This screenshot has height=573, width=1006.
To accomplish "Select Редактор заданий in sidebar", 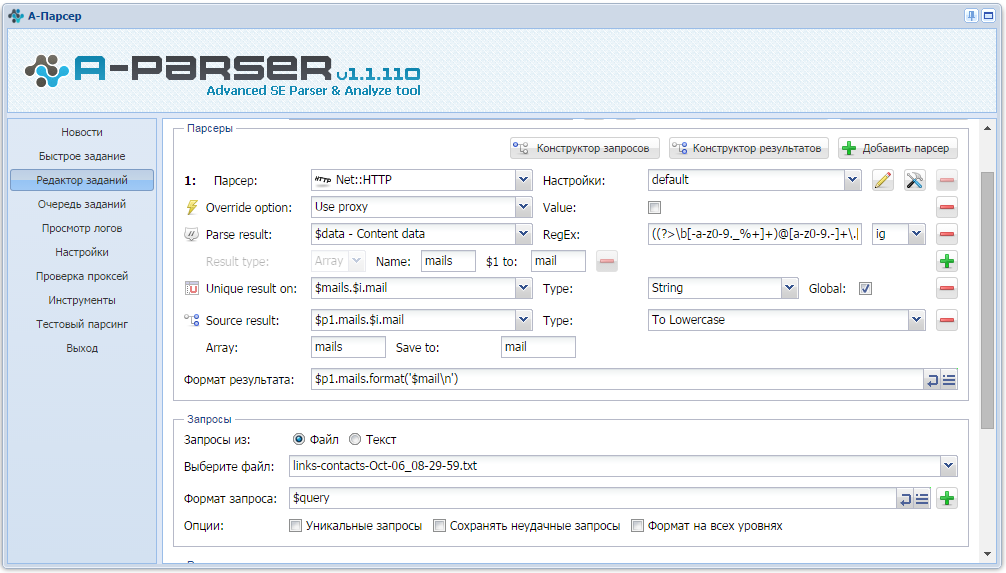I will [x=82, y=180].
